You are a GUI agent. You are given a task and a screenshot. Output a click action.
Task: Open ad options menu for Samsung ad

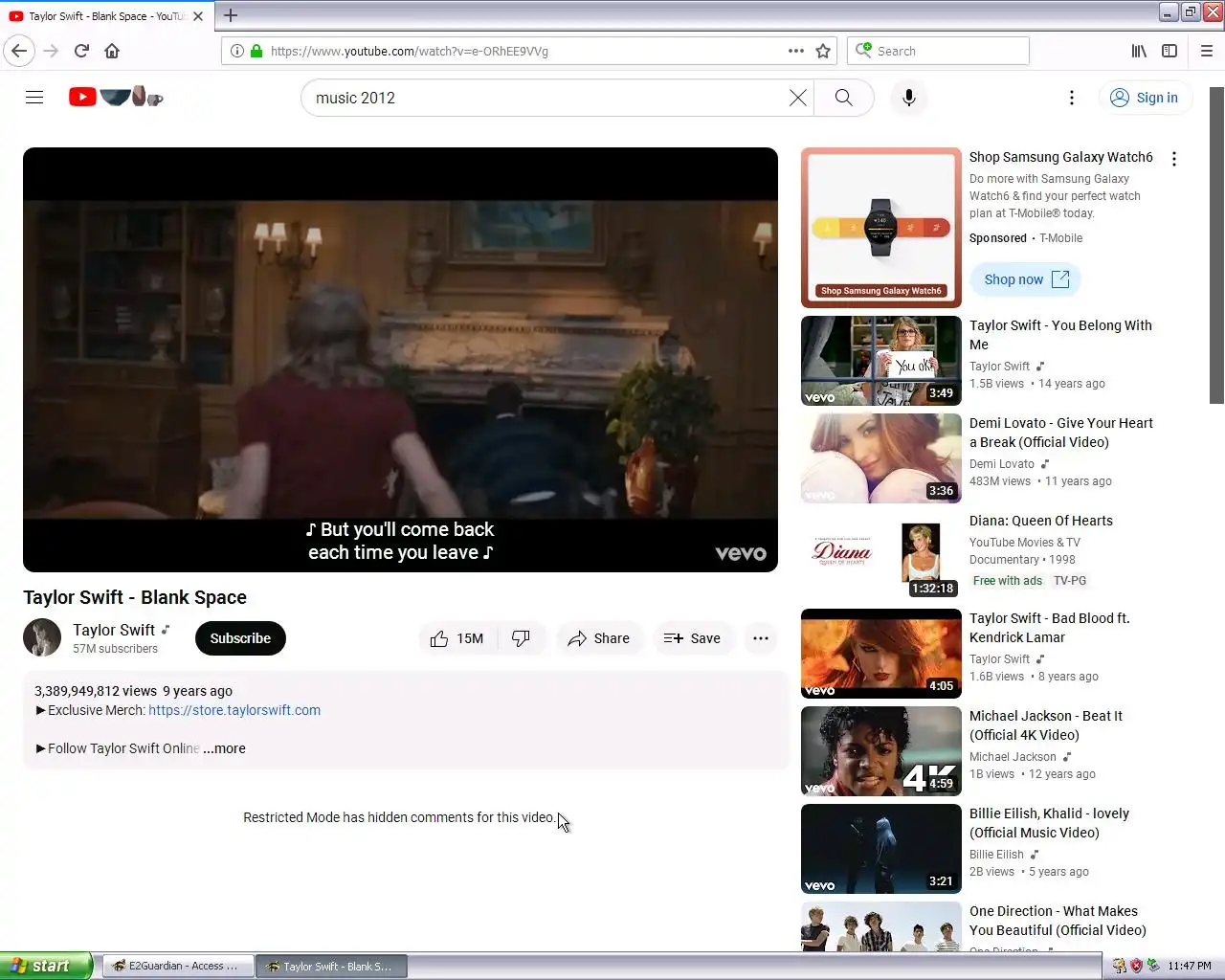[x=1174, y=160]
